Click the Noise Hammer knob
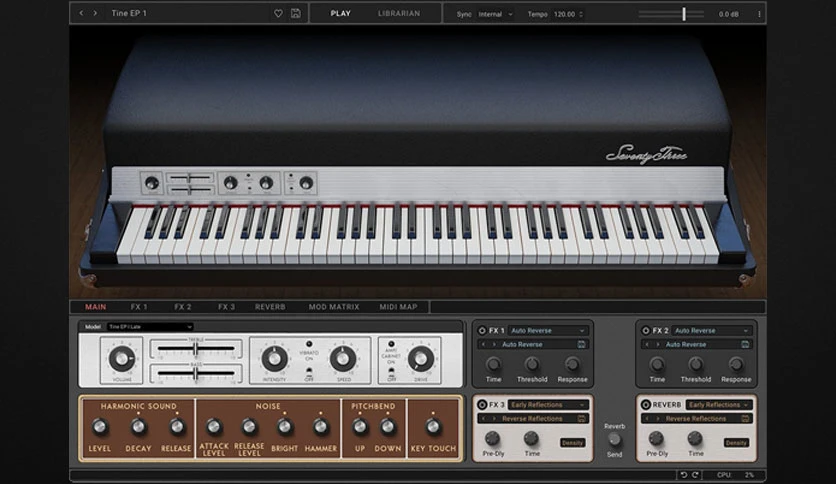836x484 pixels. (320, 426)
